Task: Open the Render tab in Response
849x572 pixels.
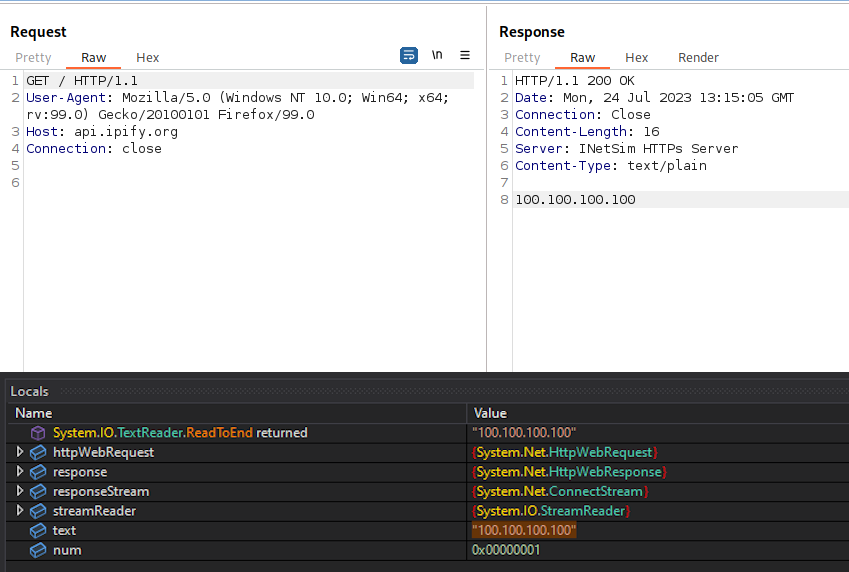Action: pos(698,58)
